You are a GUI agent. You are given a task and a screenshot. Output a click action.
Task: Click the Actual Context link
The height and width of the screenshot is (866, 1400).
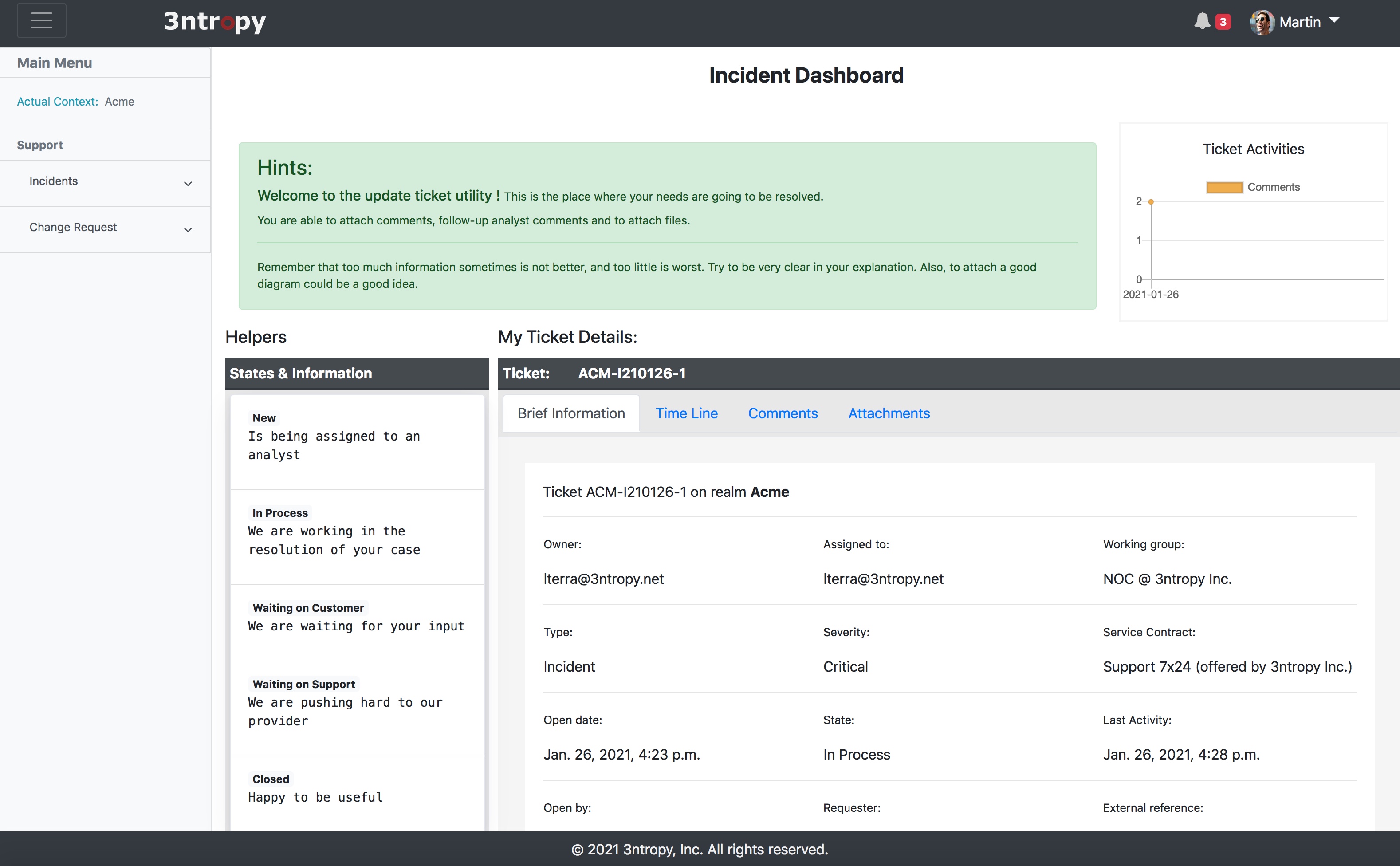point(57,102)
